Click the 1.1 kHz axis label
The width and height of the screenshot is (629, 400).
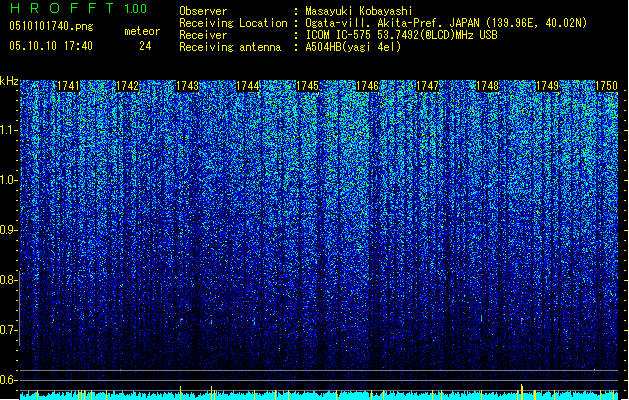point(8,130)
